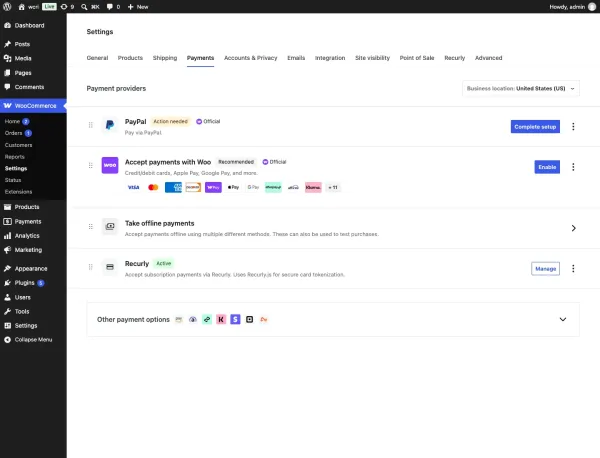
Task: Switch to General settings tab
Action: (97, 58)
